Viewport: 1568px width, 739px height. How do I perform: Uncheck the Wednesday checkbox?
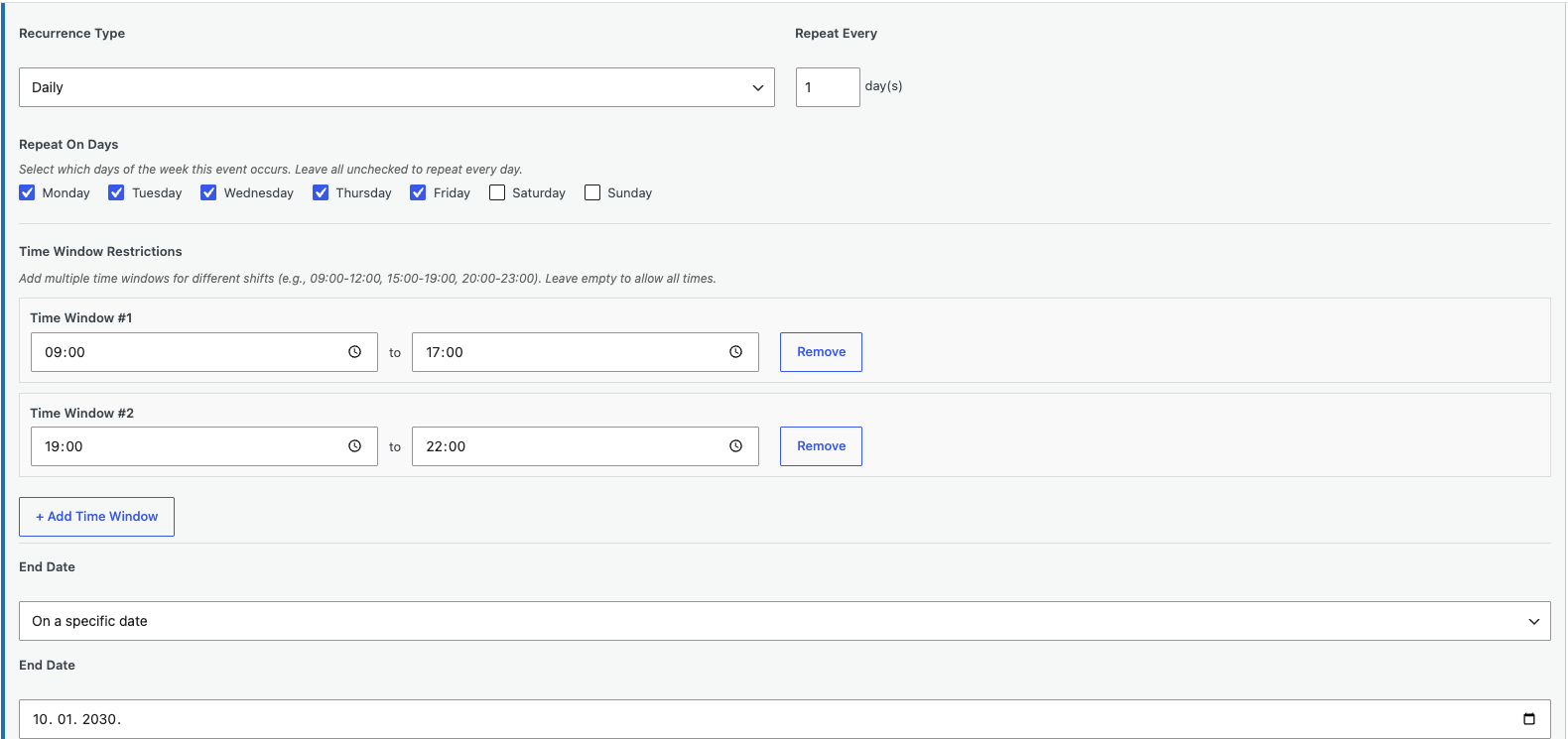pos(208,192)
